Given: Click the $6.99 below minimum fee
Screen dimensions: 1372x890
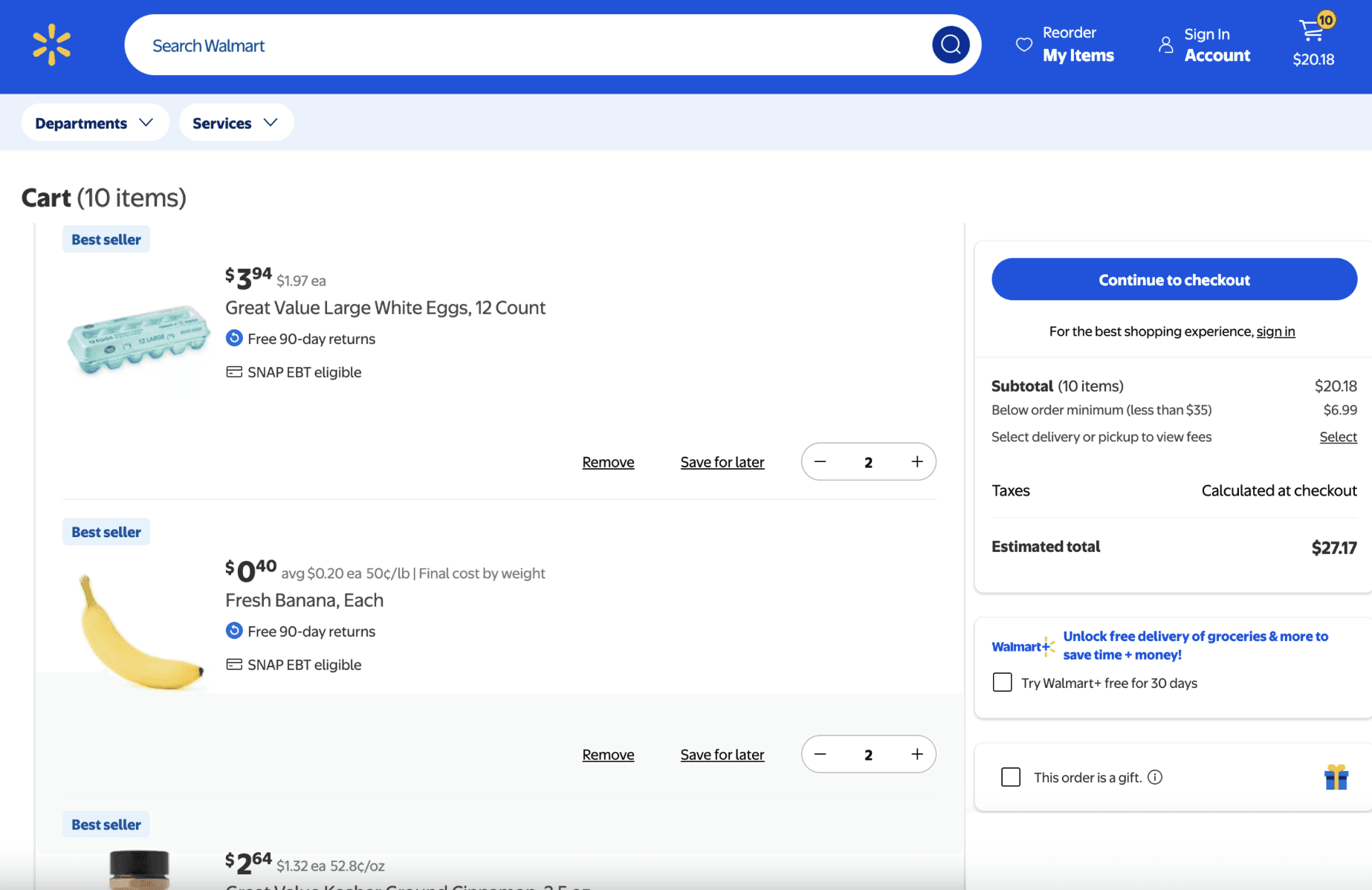Looking at the screenshot, I should 1340,410.
